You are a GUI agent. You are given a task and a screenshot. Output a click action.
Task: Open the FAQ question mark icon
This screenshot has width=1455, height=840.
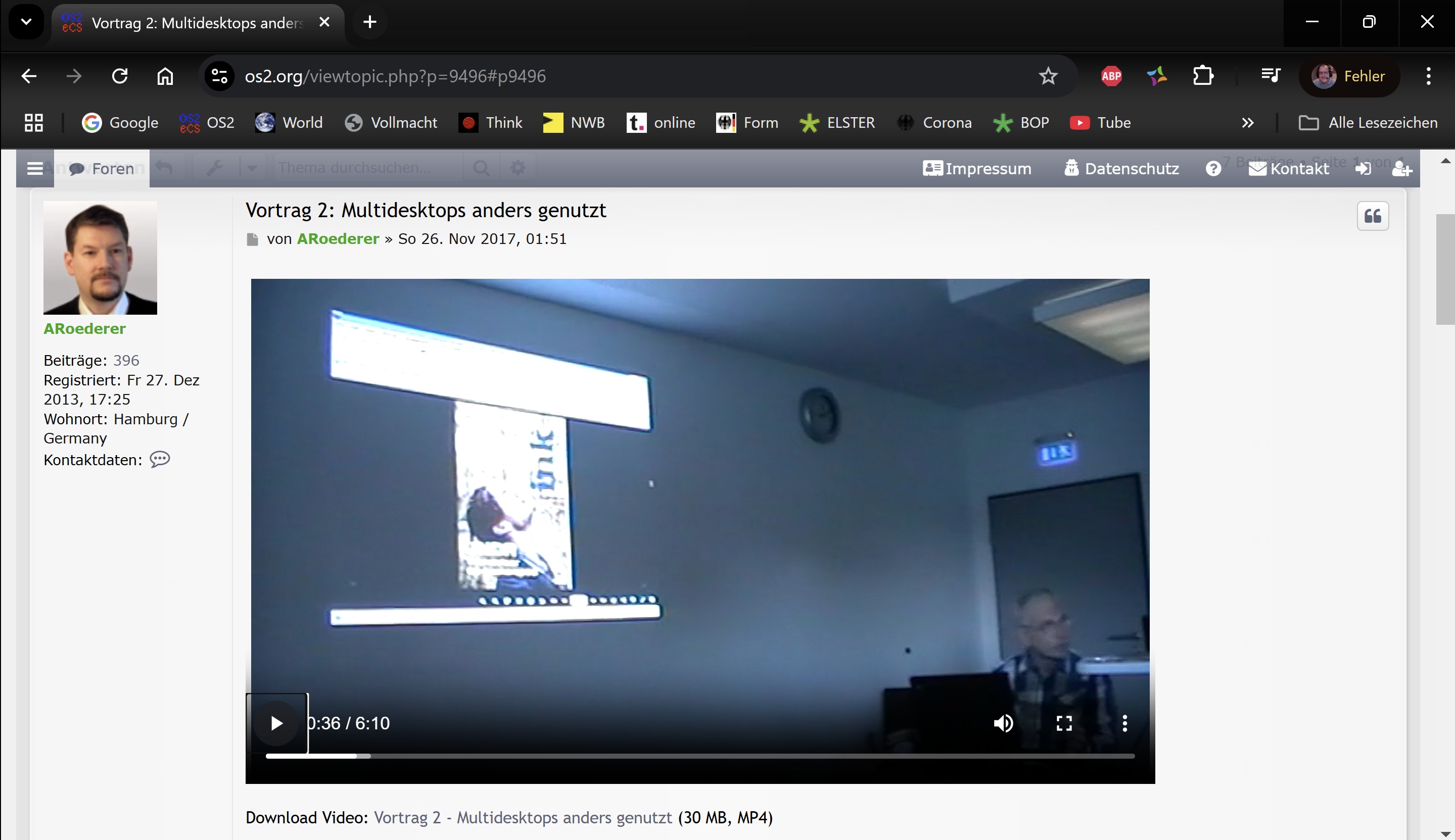click(1213, 169)
